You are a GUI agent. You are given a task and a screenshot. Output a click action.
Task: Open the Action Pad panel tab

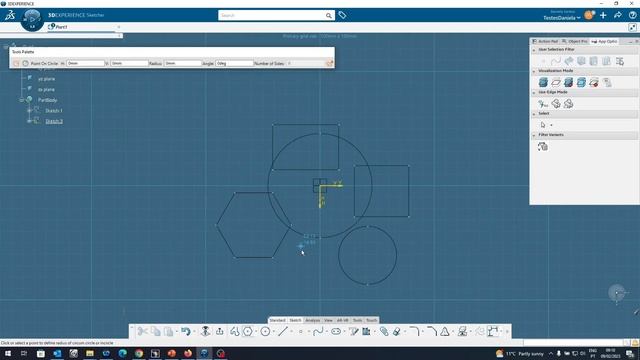click(x=545, y=41)
